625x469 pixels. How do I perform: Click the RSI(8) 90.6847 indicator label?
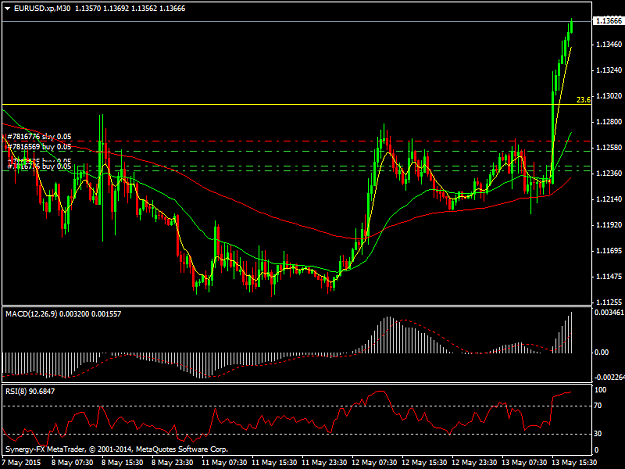tap(30, 391)
